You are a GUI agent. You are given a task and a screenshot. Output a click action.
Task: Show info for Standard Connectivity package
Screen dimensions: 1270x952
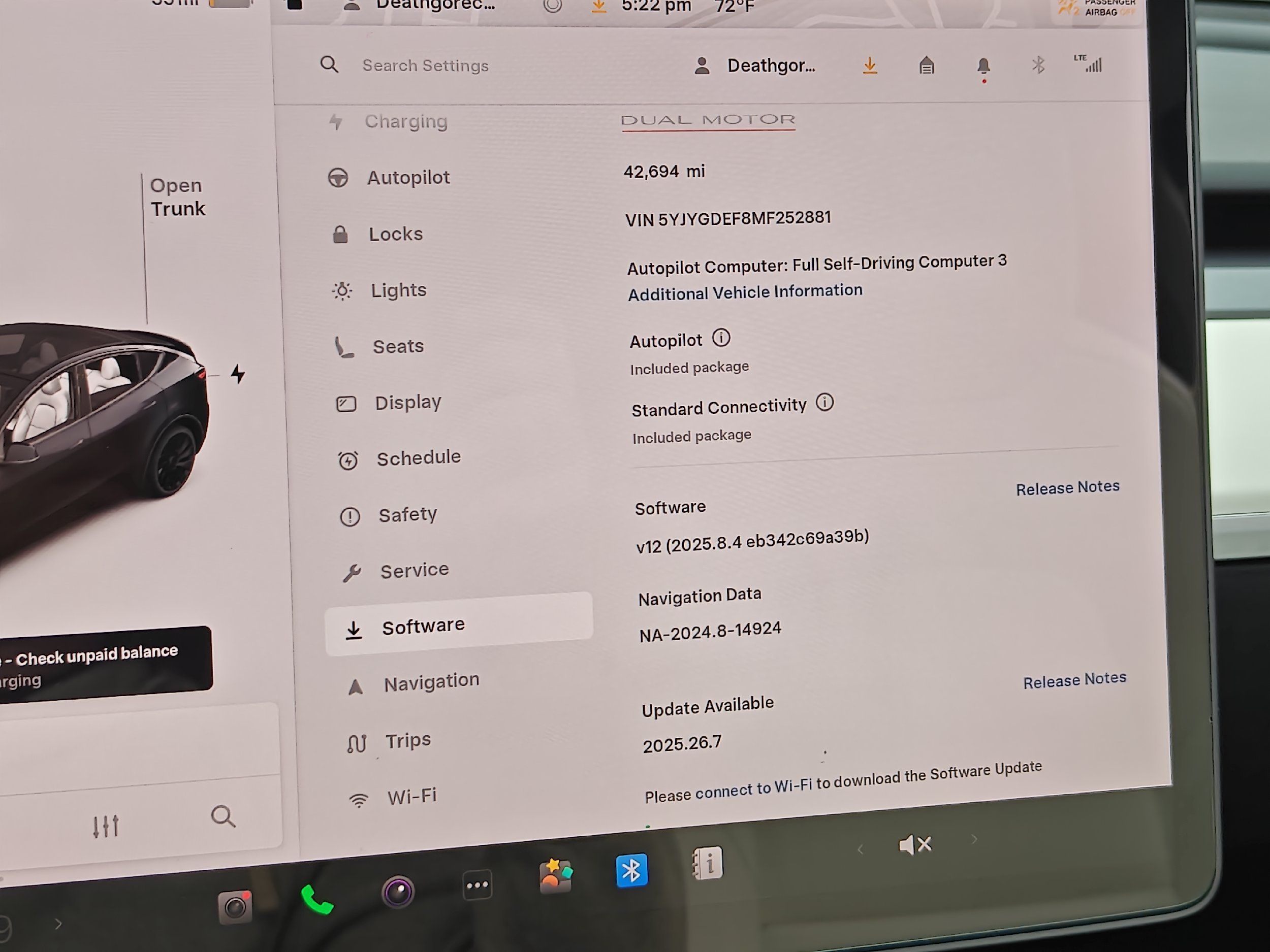[824, 402]
